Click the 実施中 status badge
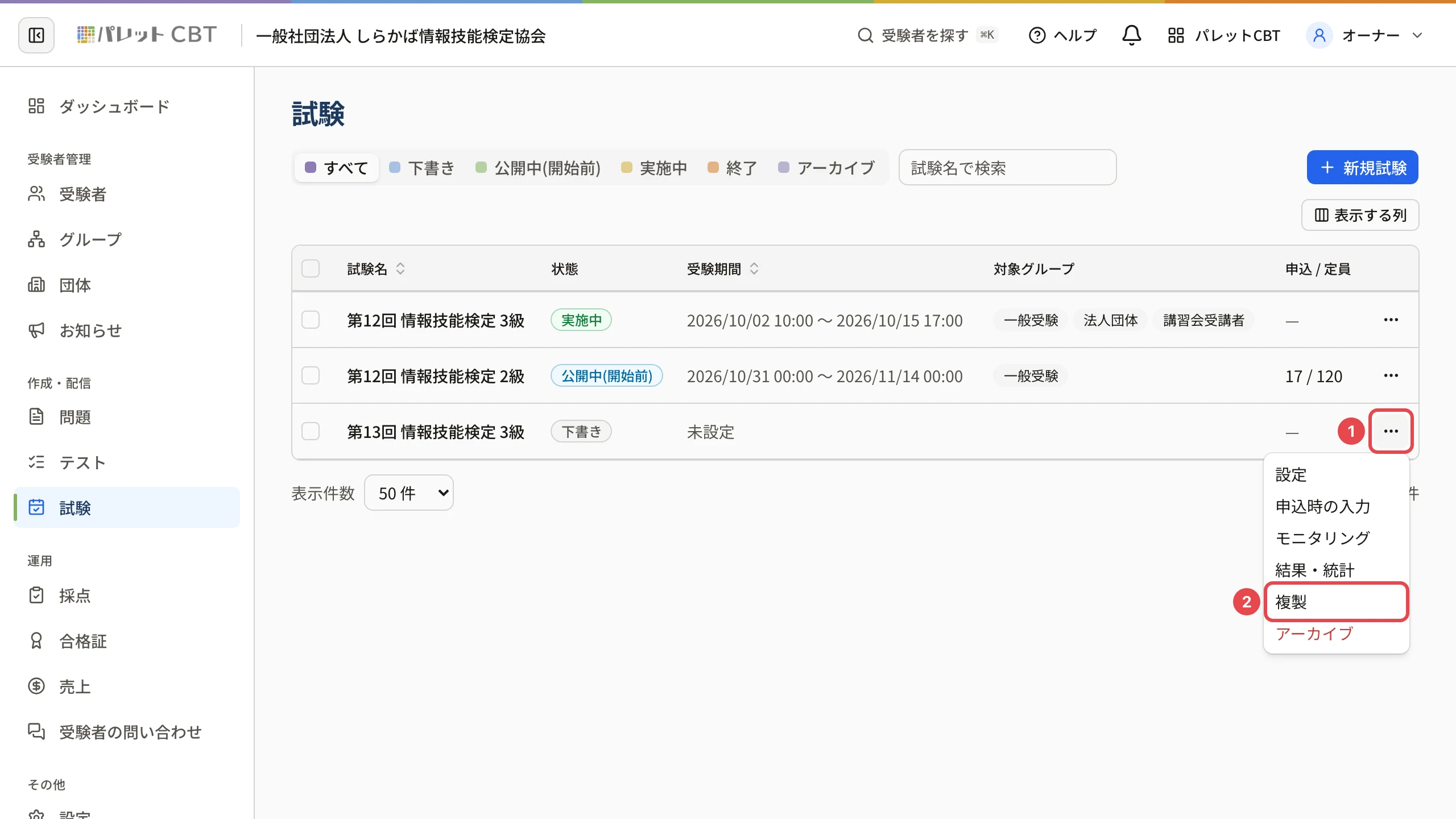This screenshot has height=819, width=1456. (x=581, y=320)
